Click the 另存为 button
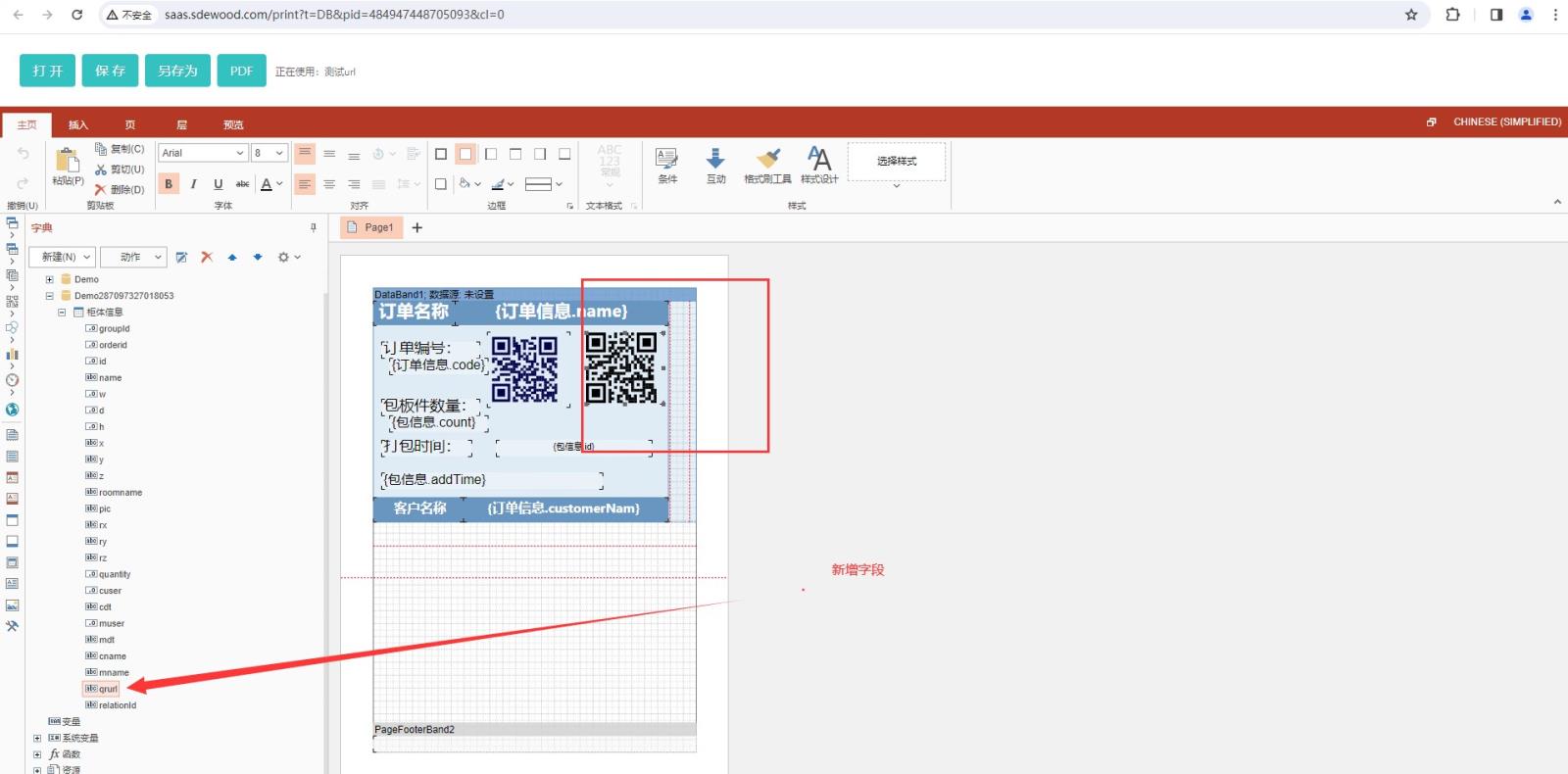 point(177,71)
